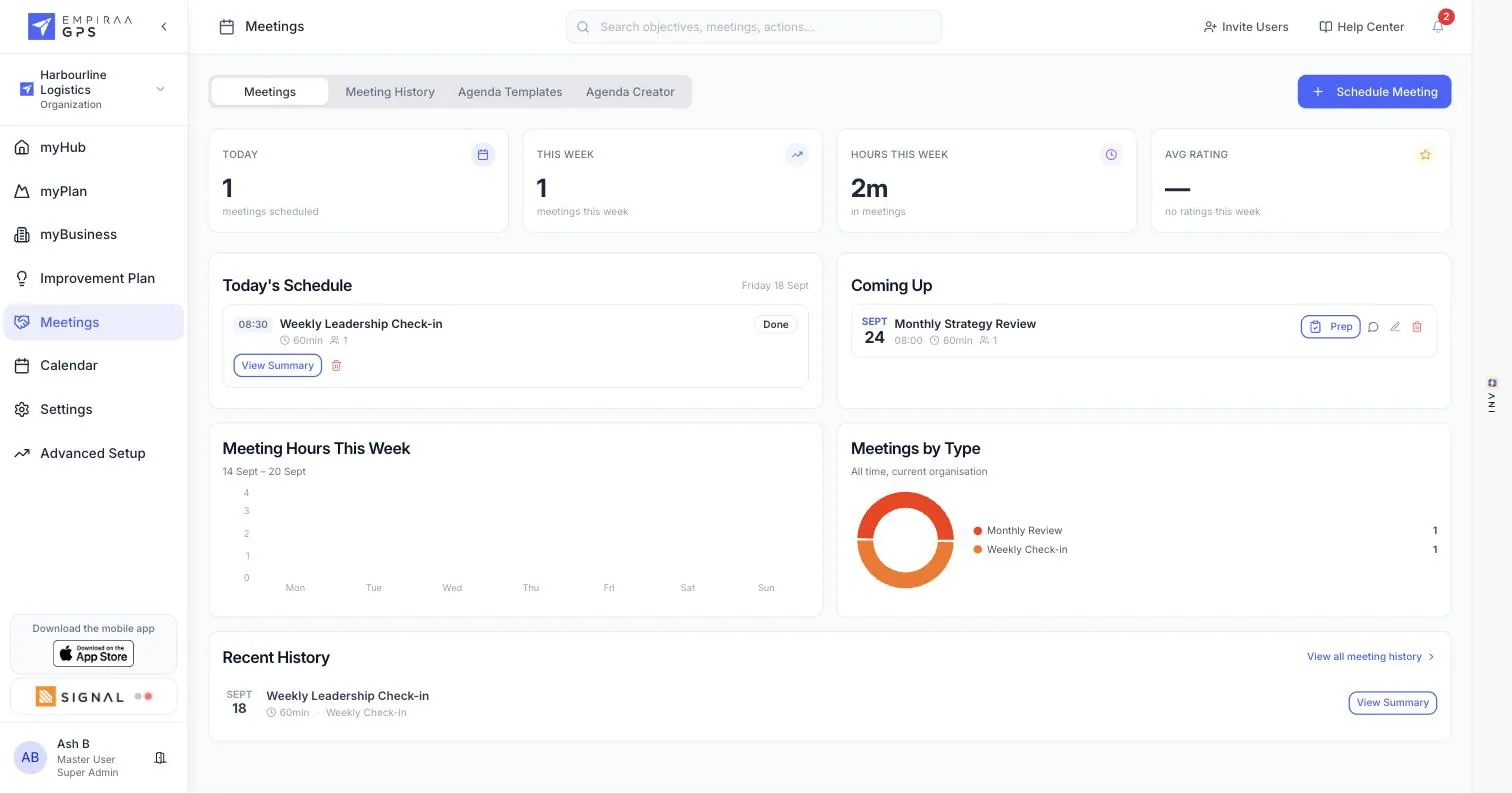Viewport: 1512px width, 793px height.
Task: Select Meetings in the sidebar
Action: [x=93, y=322]
